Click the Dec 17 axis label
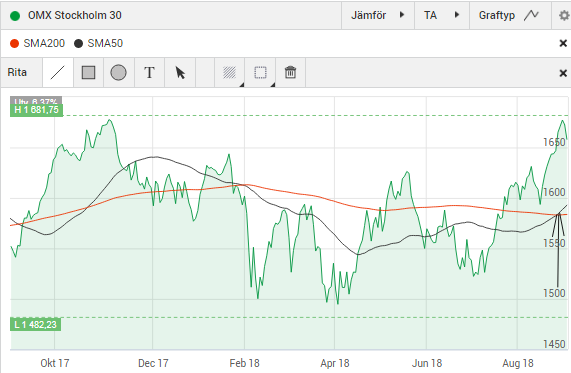 (153, 363)
